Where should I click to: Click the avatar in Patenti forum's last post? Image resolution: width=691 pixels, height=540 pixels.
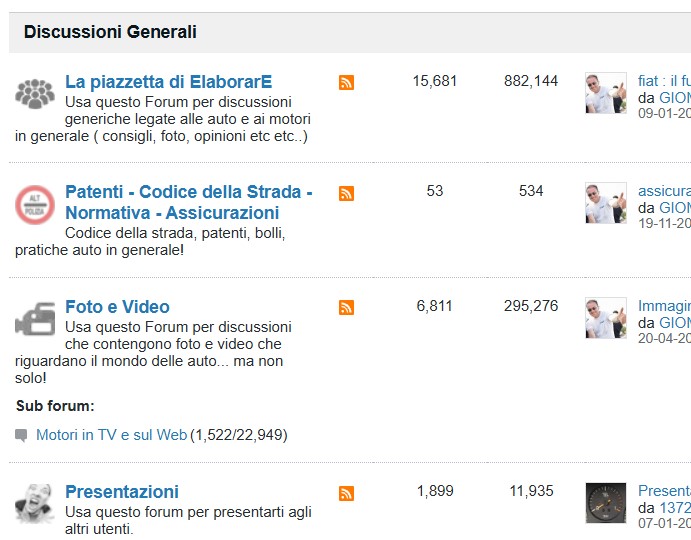pos(606,203)
